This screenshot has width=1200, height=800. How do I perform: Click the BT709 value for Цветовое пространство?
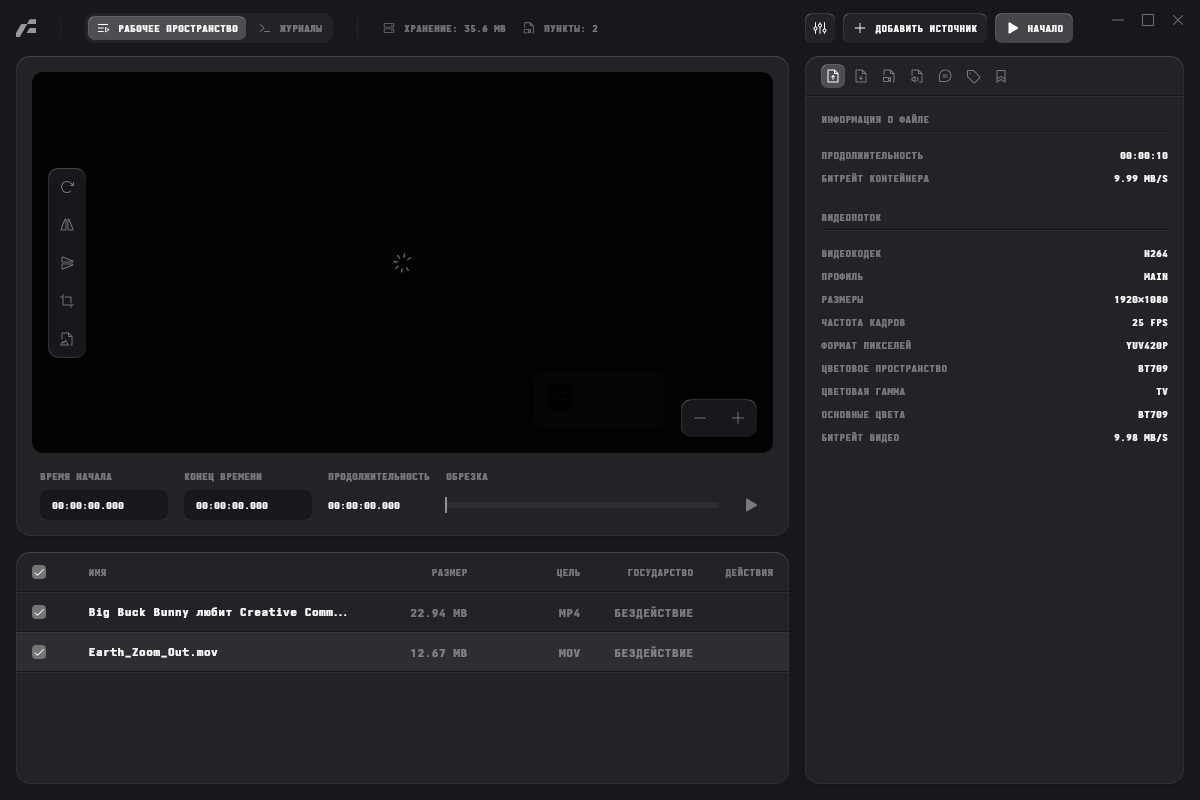coord(1153,369)
